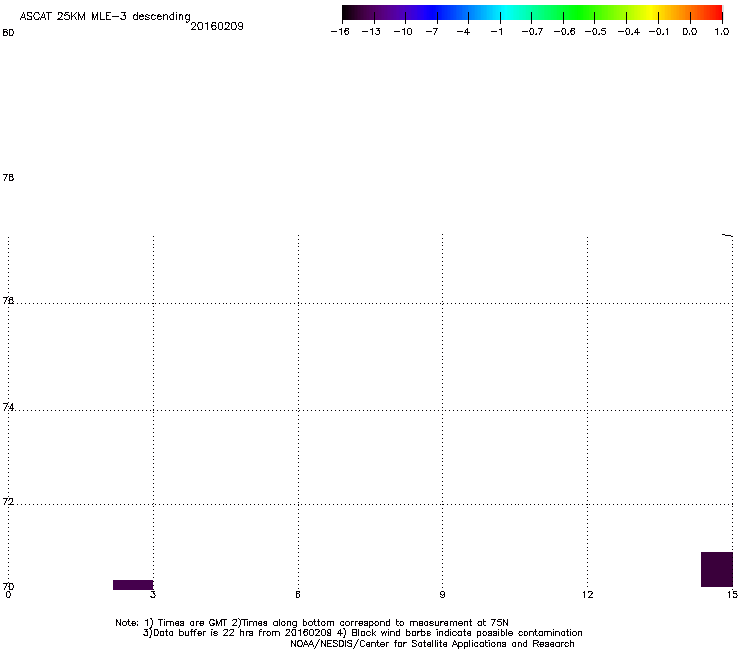Click the time axis label 9
This screenshot has height=650, width=740.
(x=442, y=595)
